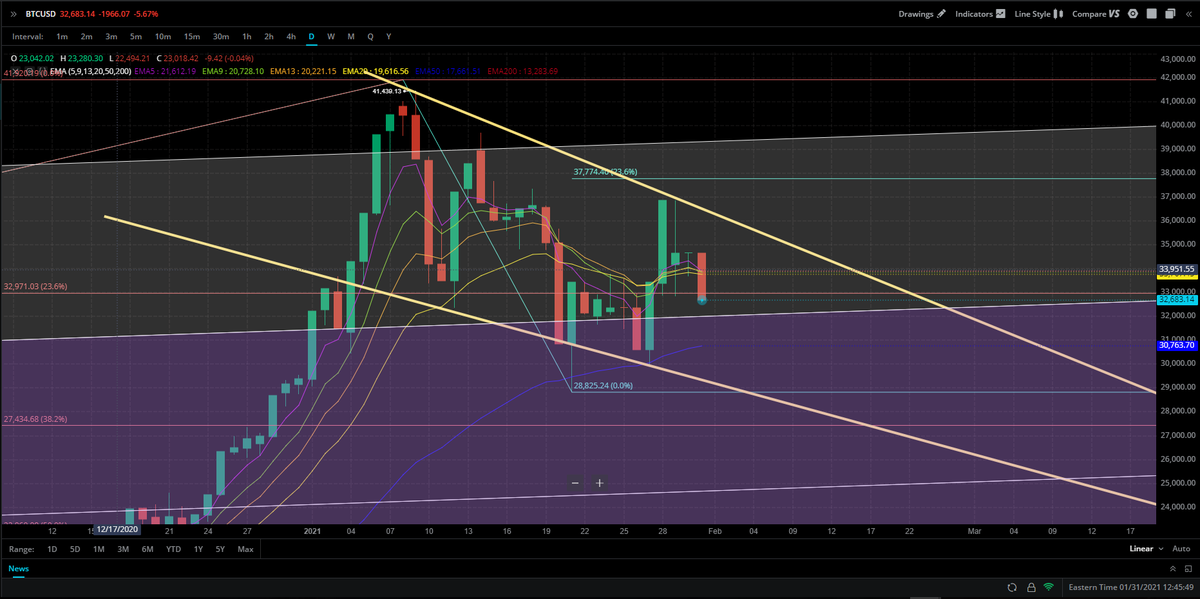Image resolution: width=1200 pixels, height=599 pixels.
Task: Click the refresh sync icon in status bar
Action: pyautogui.click(x=1012, y=587)
